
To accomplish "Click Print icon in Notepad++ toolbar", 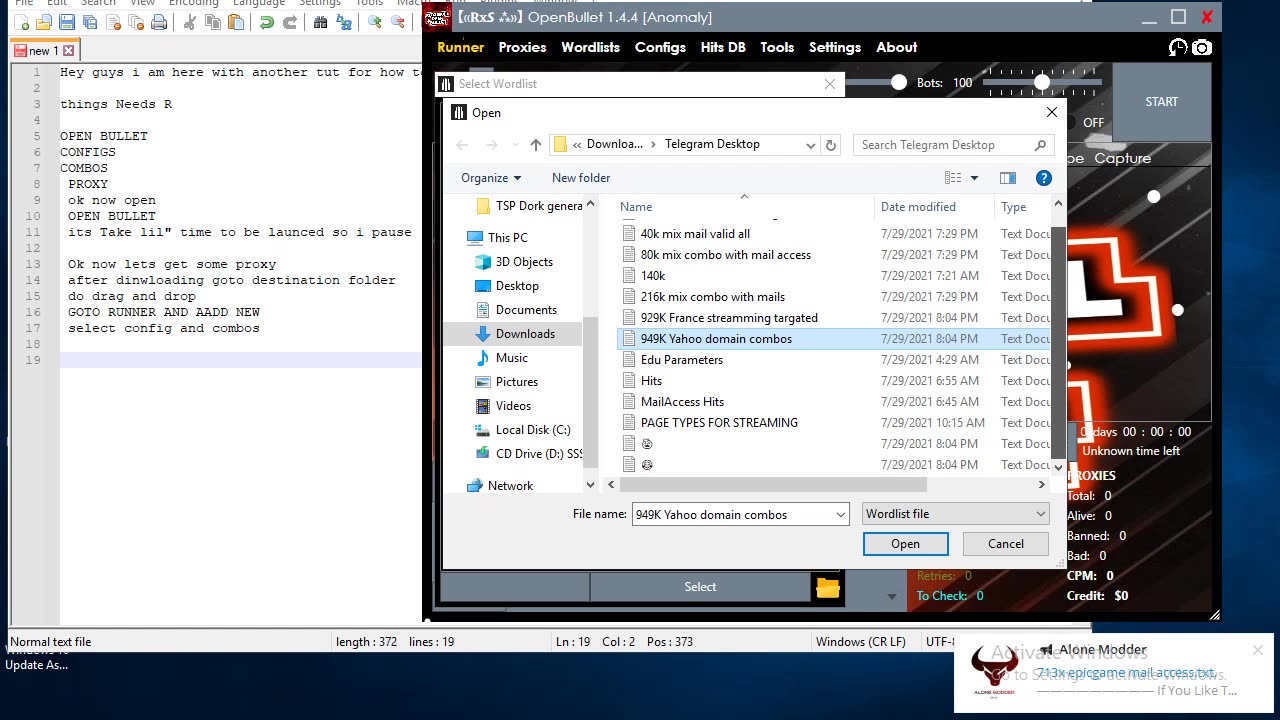I will pos(158,23).
